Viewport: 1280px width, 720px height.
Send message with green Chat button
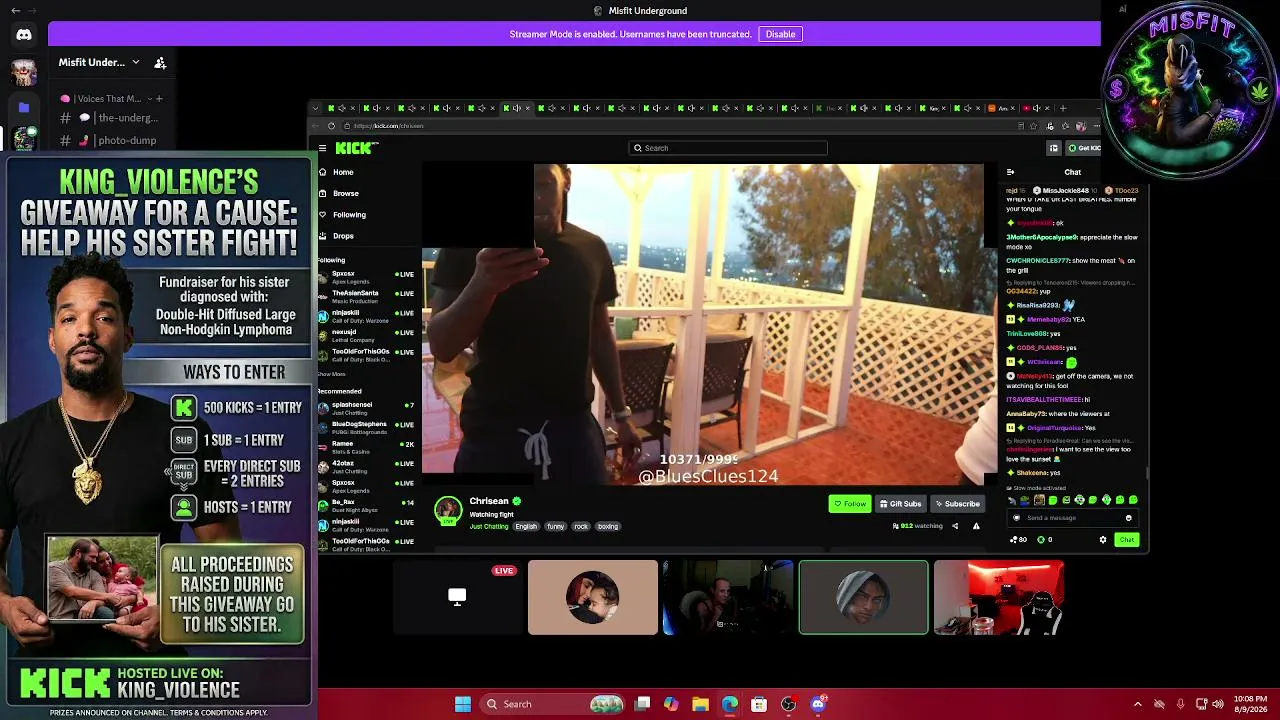(x=1127, y=540)
